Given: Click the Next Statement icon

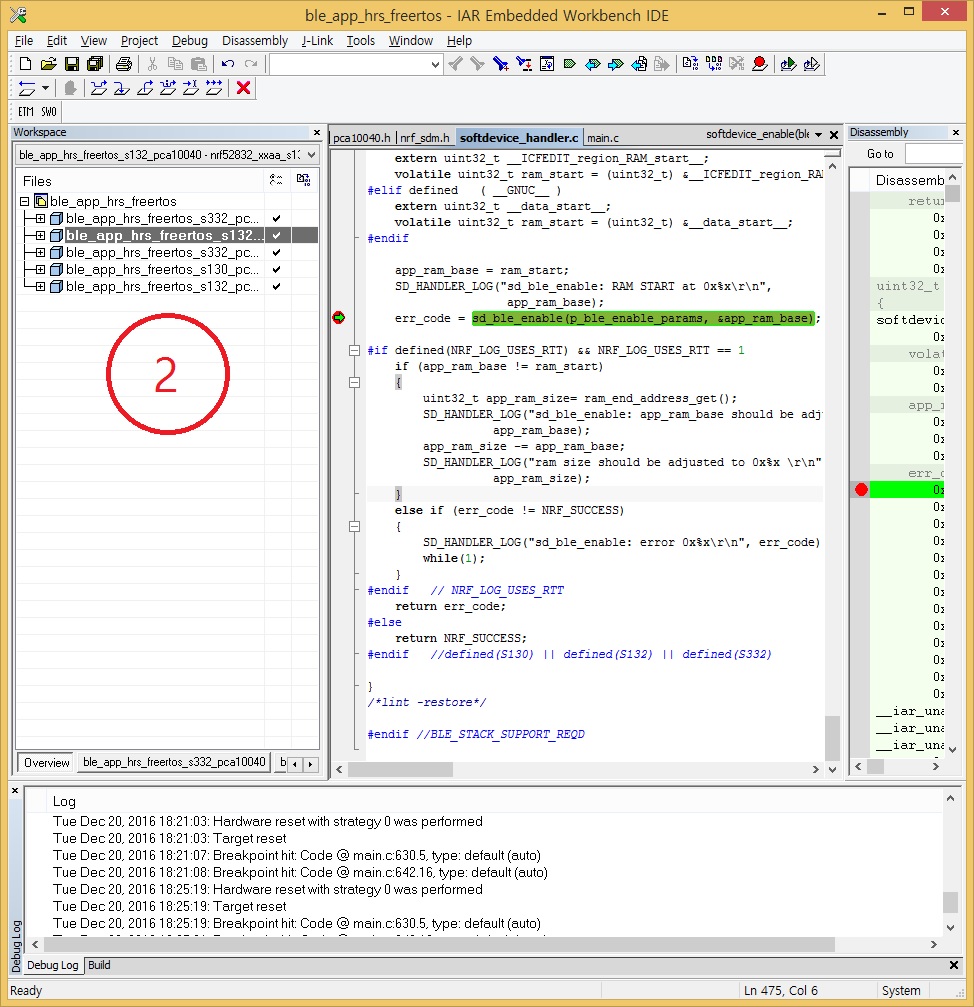Looking at the screenshot, I should 168,88.
